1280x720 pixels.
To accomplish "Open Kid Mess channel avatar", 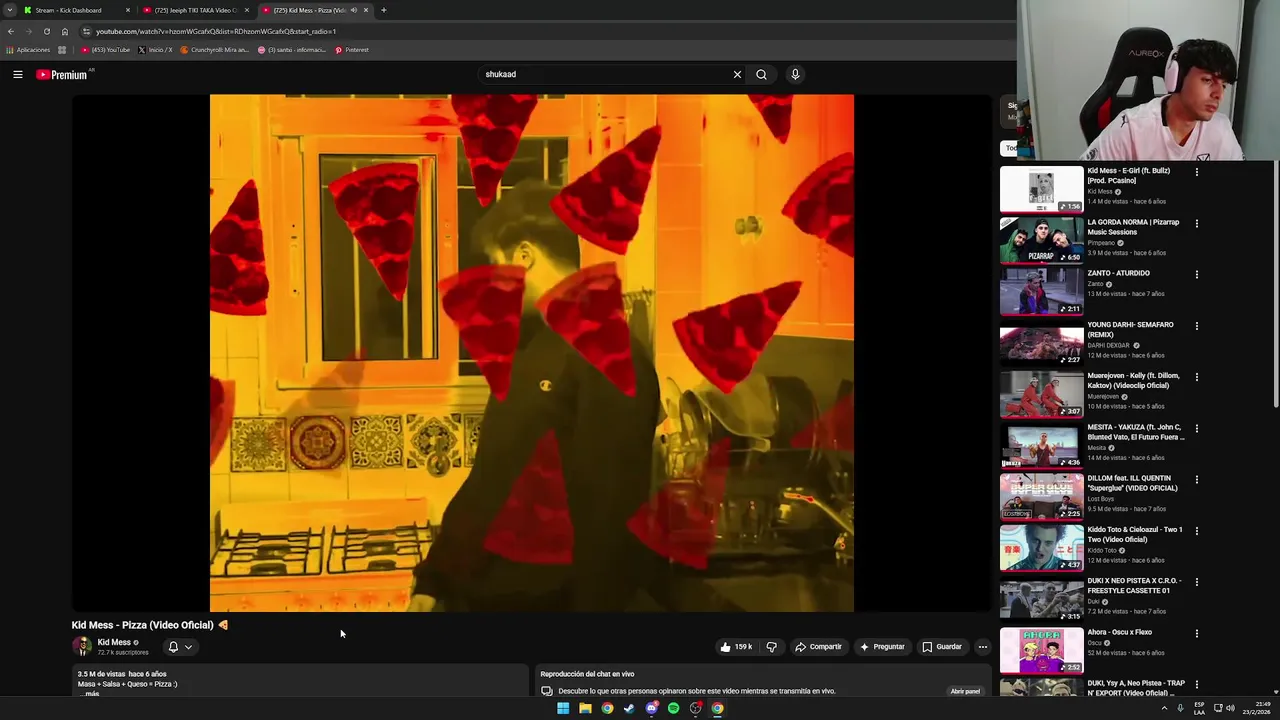I will [x=82, y=646].
